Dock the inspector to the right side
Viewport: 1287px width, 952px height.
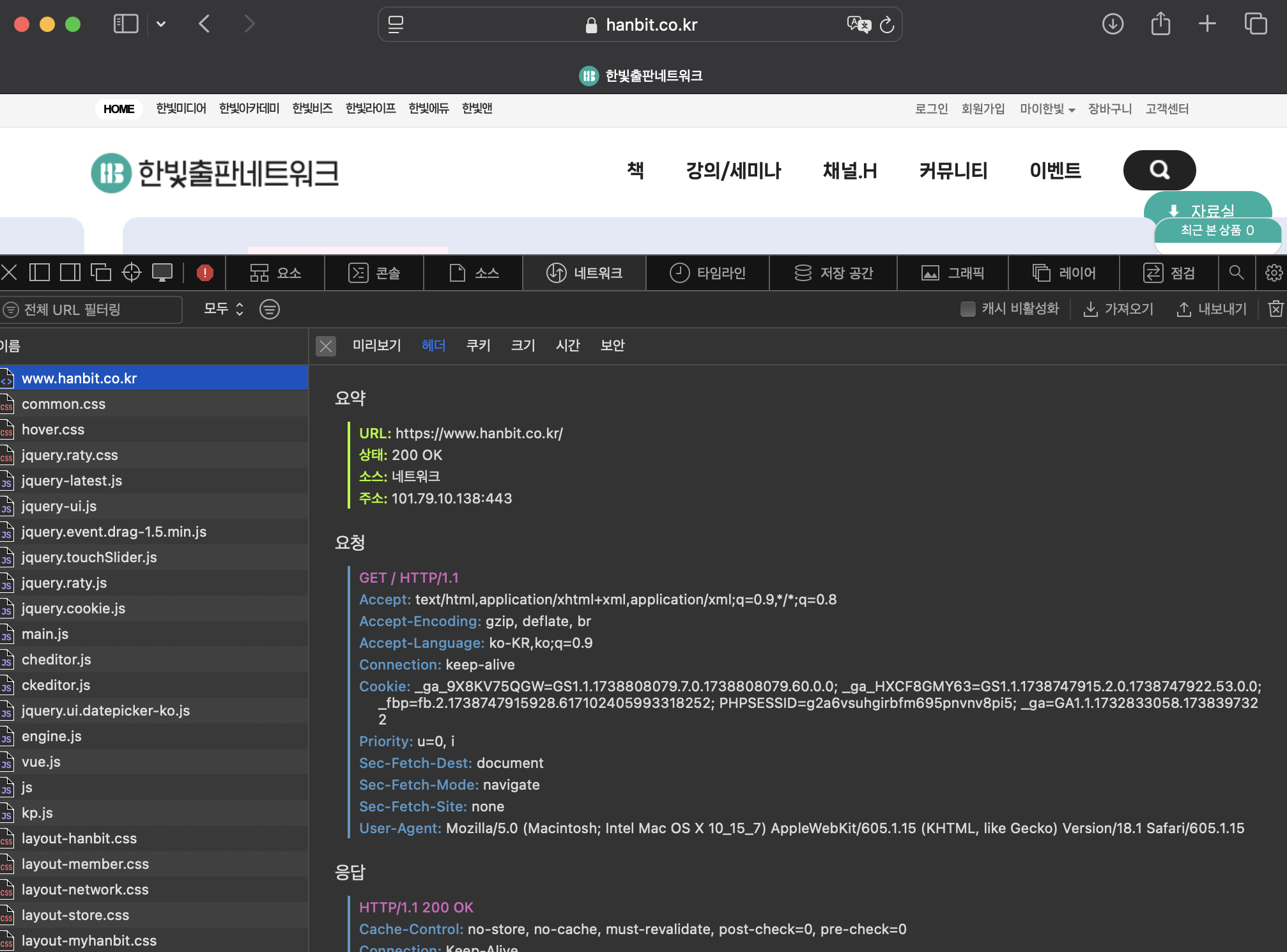[70, 273]
